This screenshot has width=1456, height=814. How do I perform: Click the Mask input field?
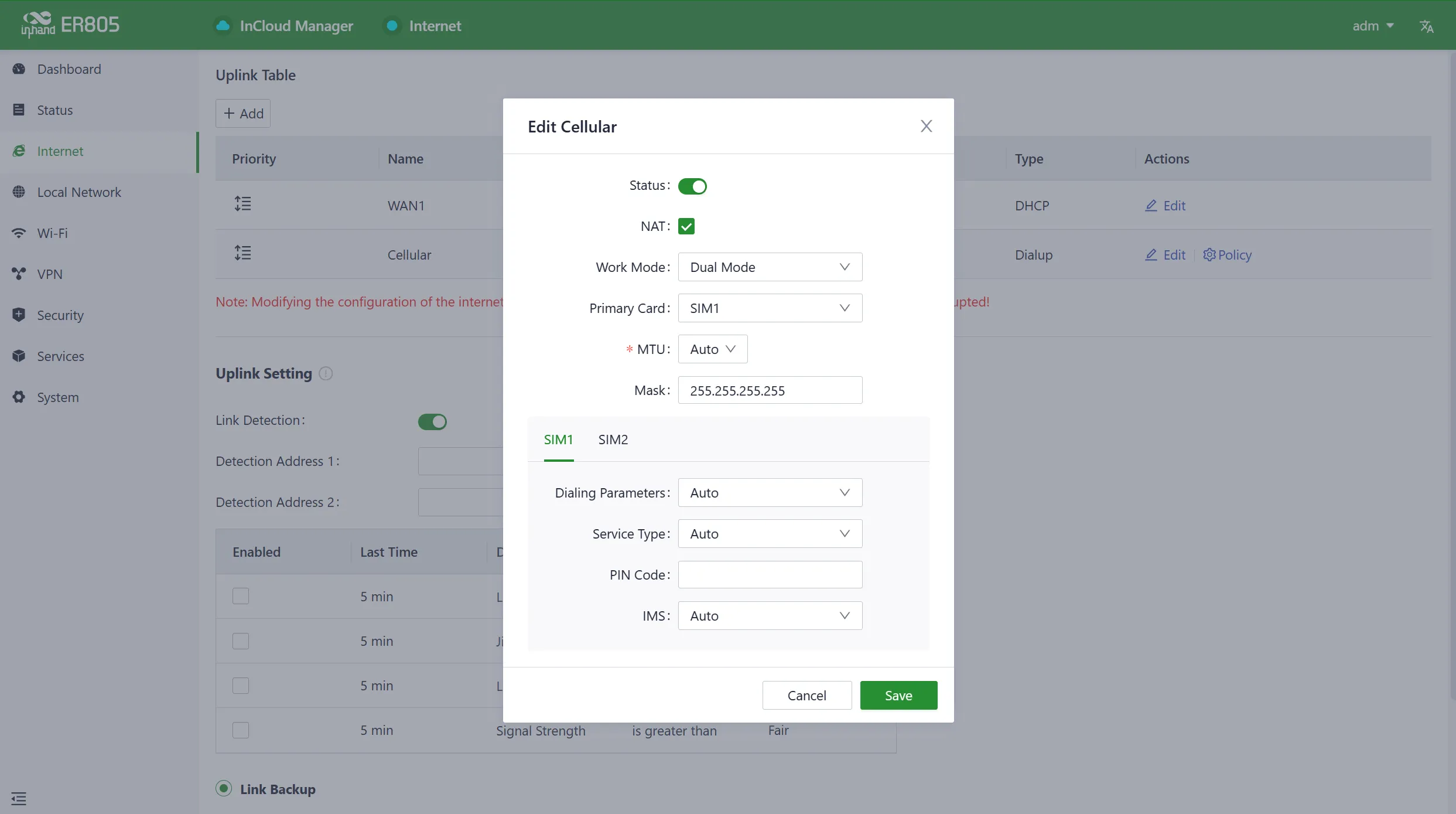pos(770,390)
